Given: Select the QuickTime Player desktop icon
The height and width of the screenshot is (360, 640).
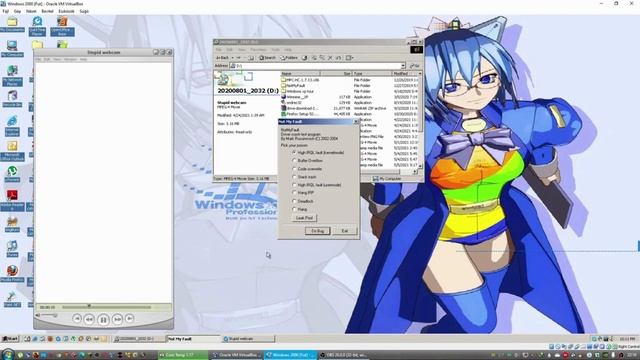Looking at the screenshot, I should click(37, 26).
